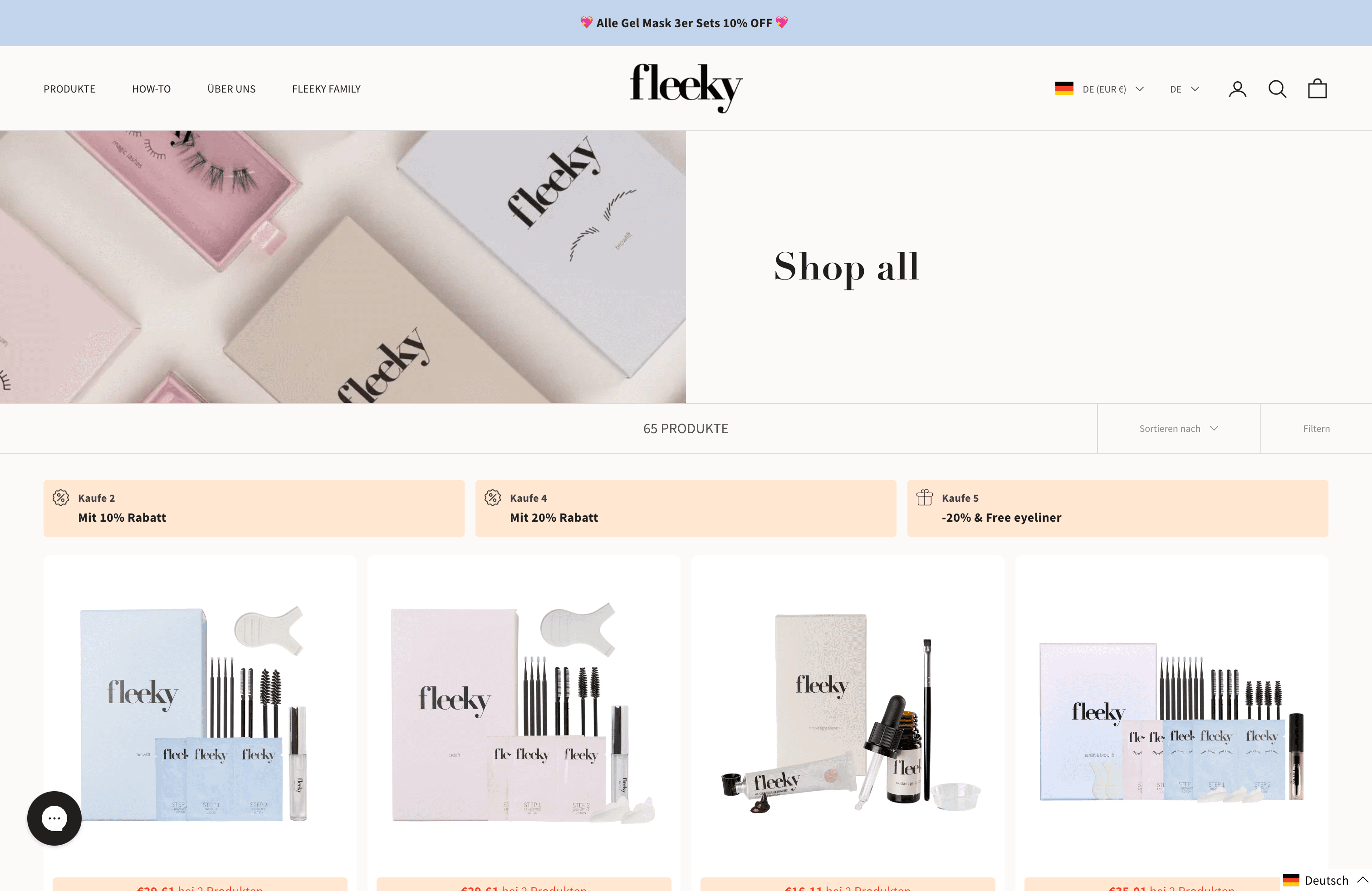1372x891 pixels.
Task: Click the Gel Mask 10% OFF announcement
Action: [x=684, y=23]
